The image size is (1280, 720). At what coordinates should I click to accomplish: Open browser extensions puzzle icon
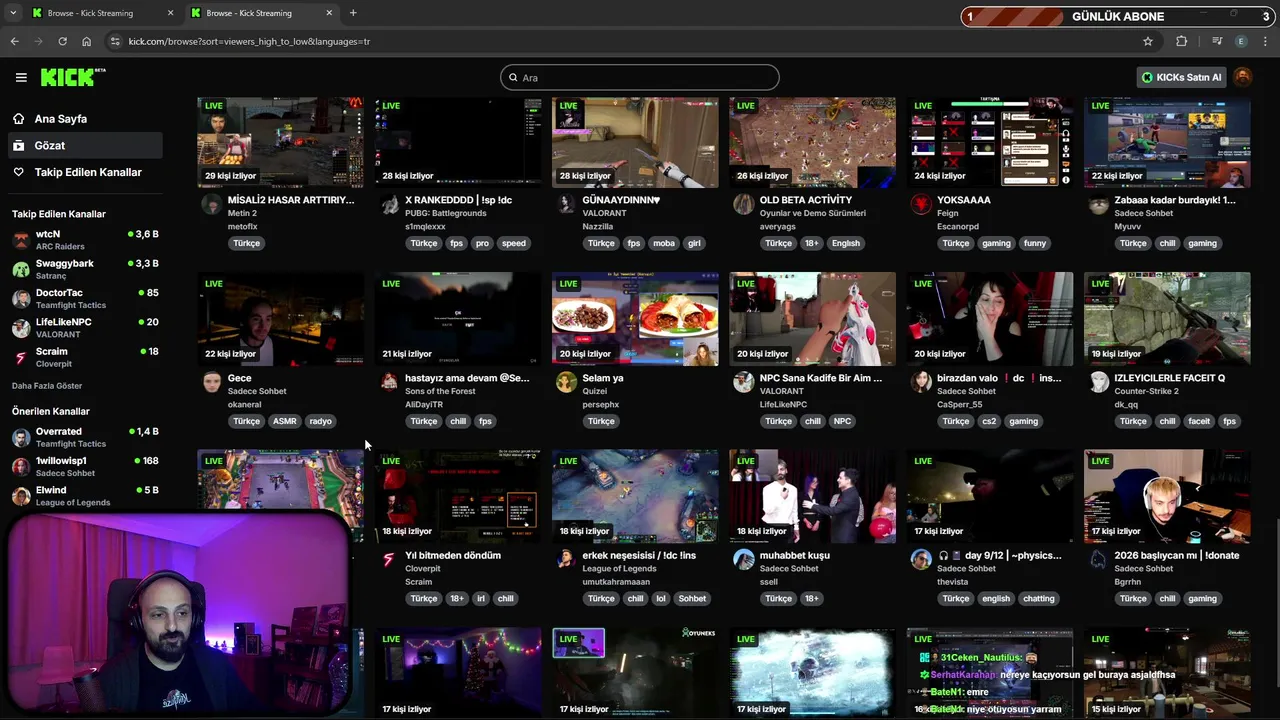pyautogui.click(x=1182, y=41)
